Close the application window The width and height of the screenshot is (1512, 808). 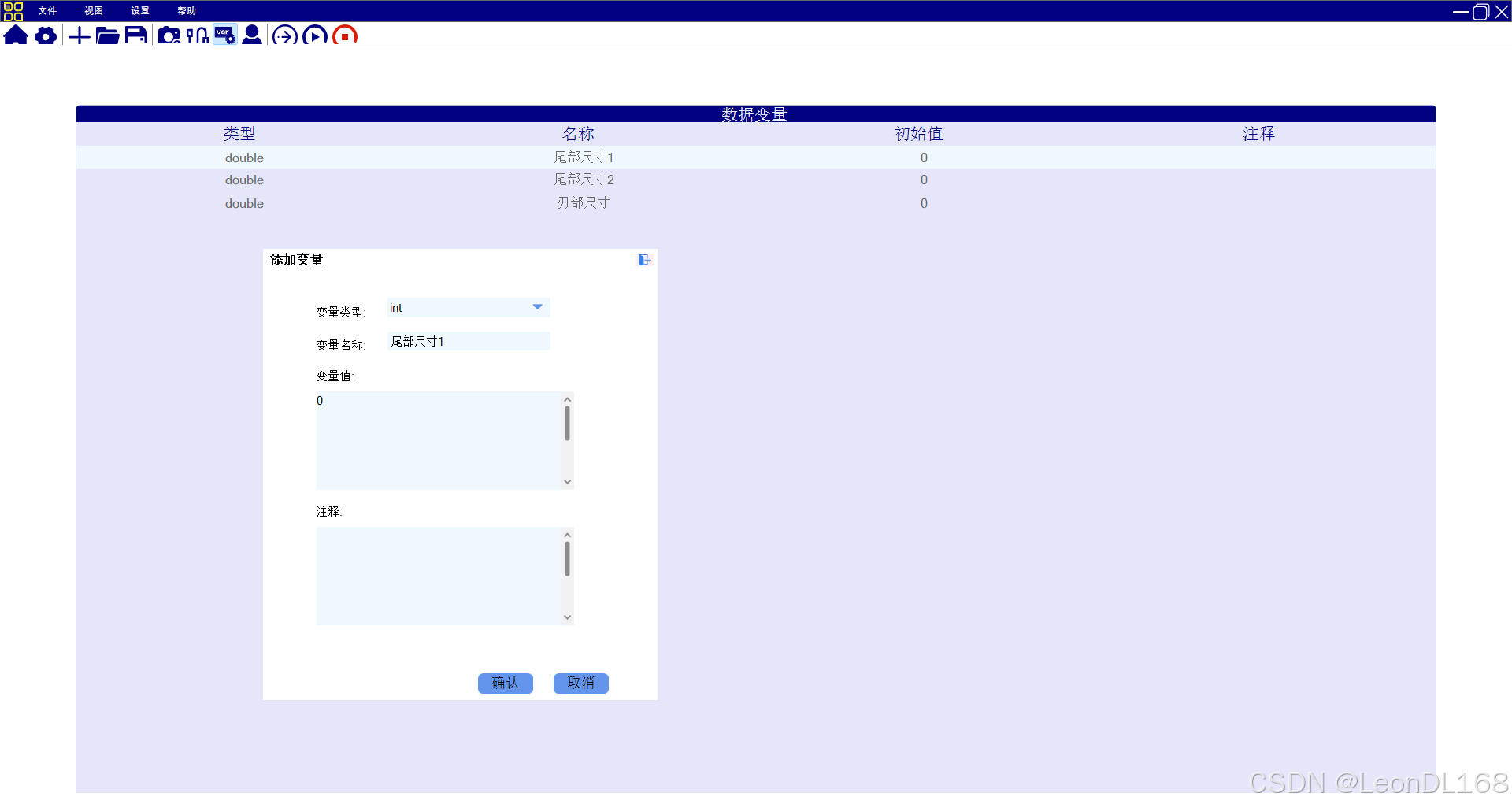1502,12
